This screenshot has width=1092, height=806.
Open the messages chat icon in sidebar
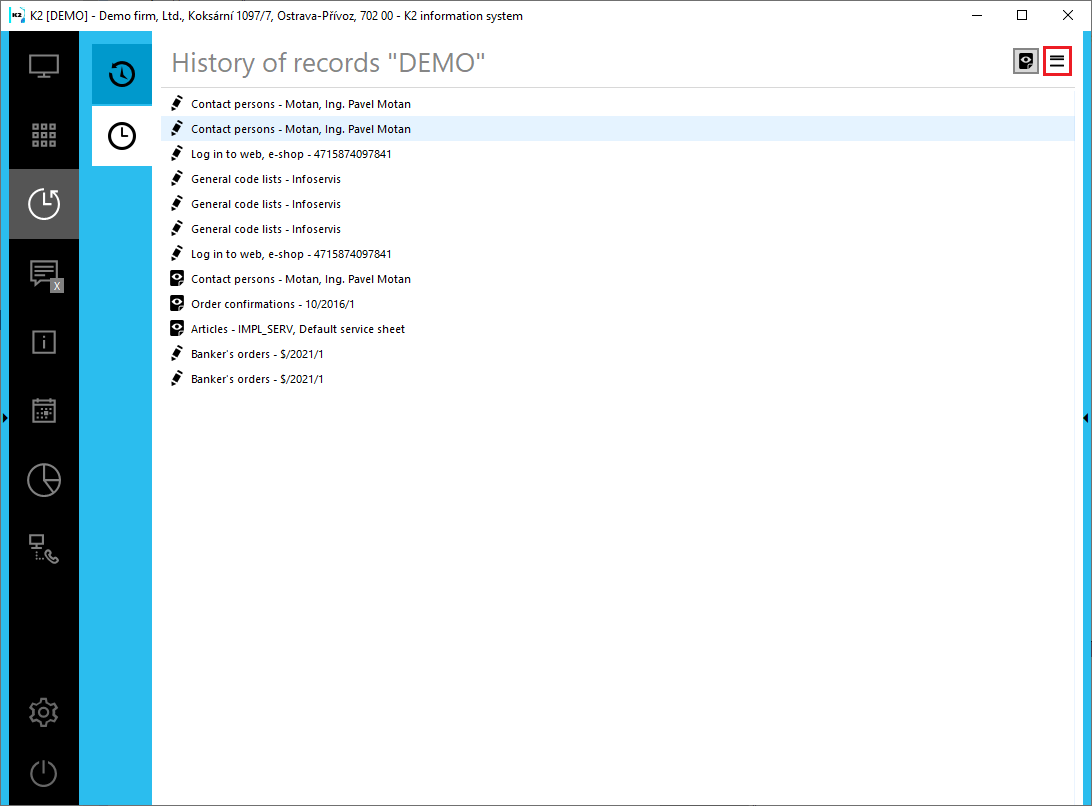[44, 274]
